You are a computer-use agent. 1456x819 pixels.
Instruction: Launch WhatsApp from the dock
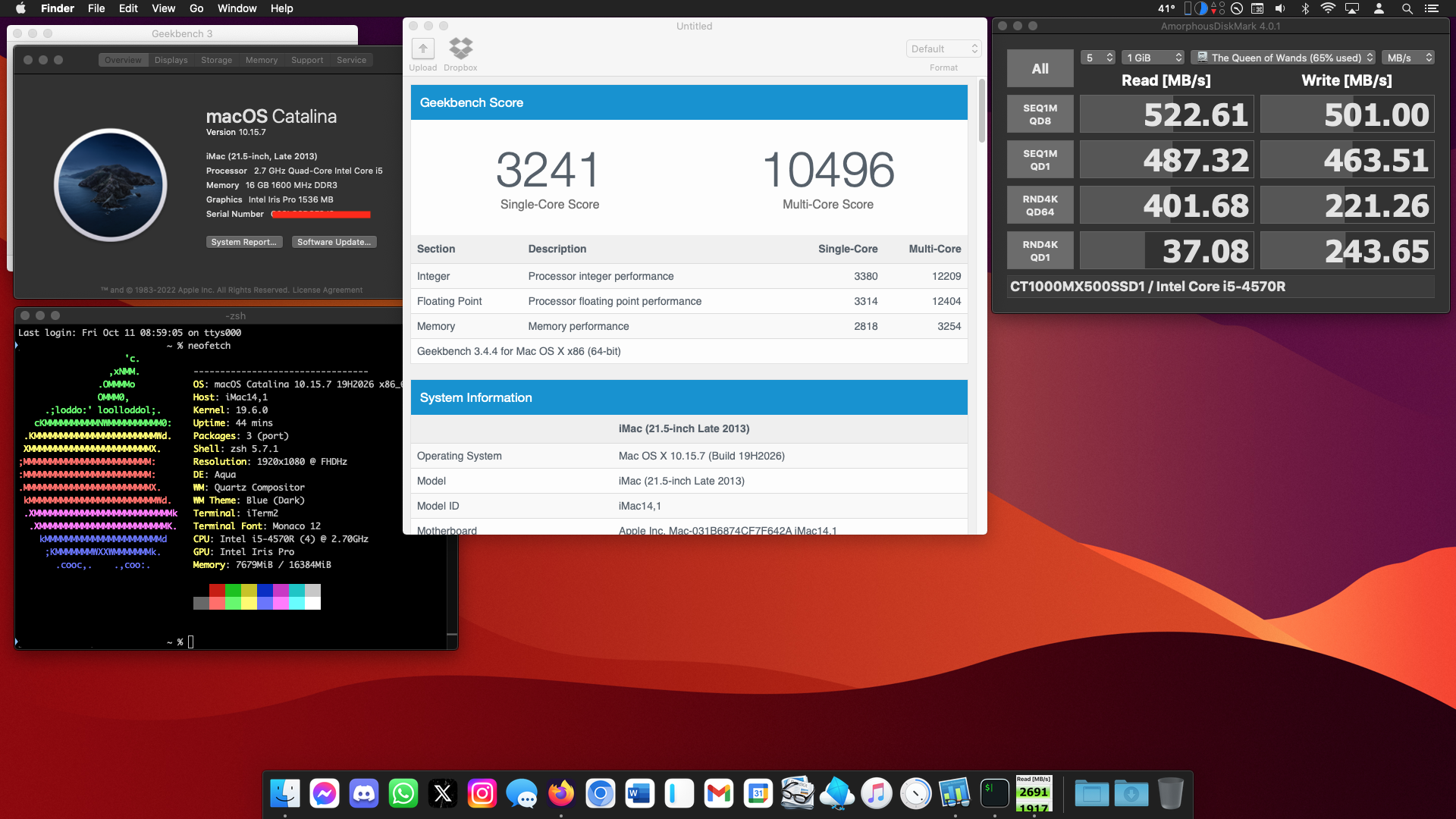tap(403, 794)
